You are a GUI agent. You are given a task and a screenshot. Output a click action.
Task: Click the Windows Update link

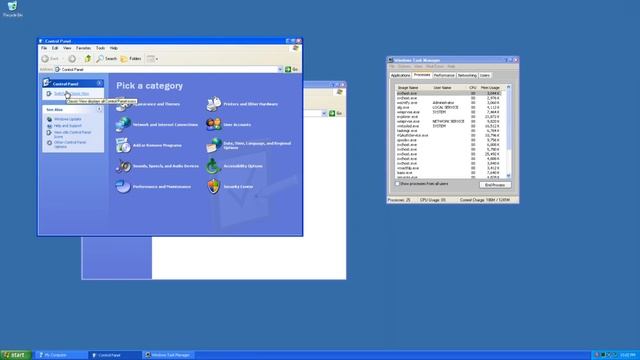coord(68,119)
